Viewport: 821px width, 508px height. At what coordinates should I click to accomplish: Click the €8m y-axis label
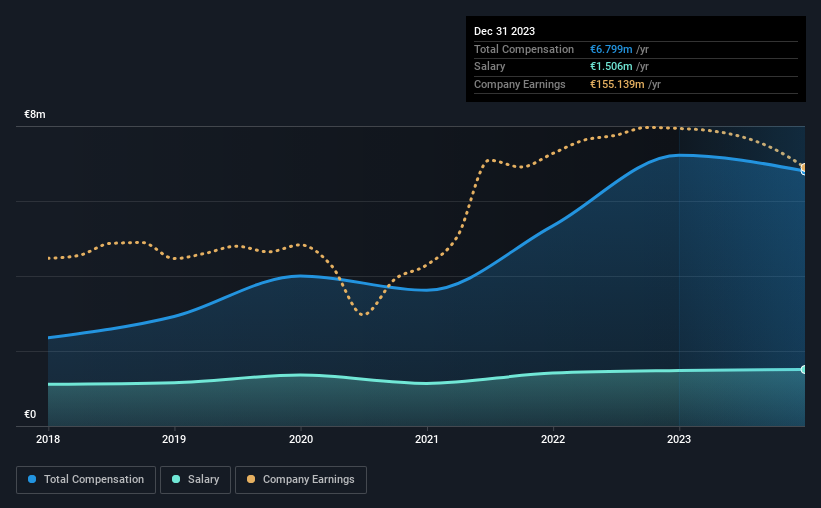click(35, 114)
